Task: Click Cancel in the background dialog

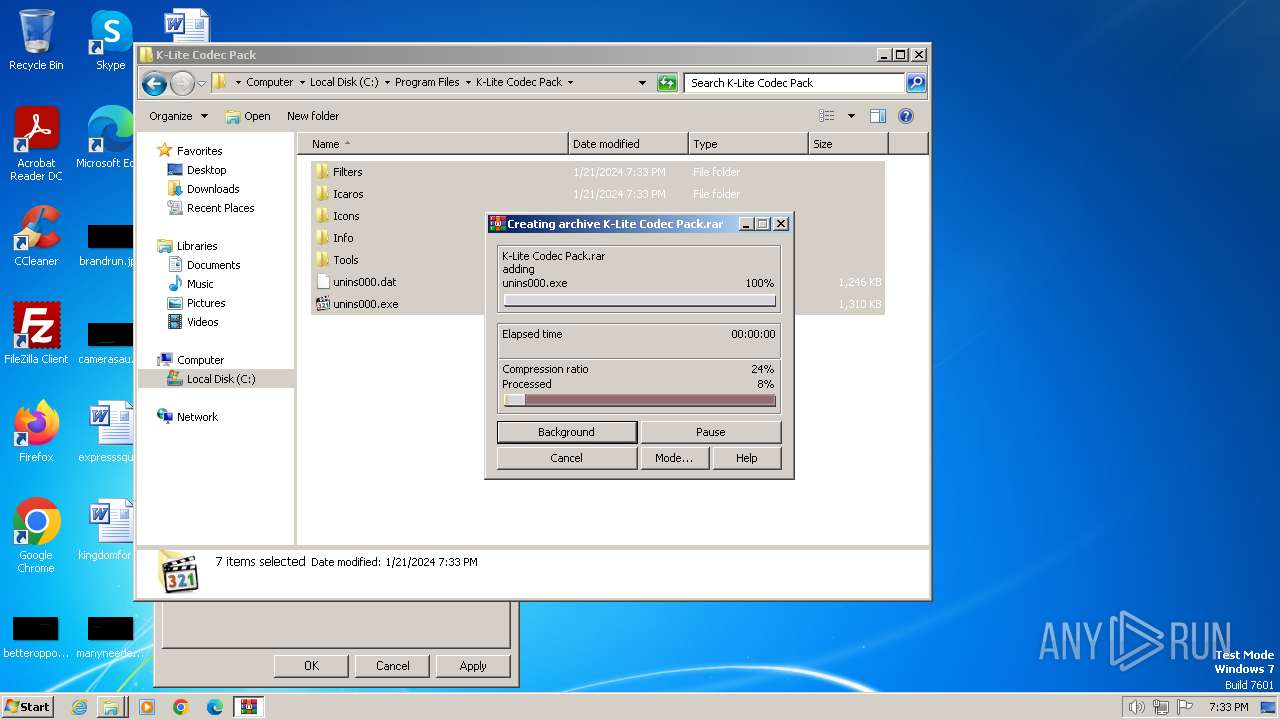Action: (x=393, y=666)
